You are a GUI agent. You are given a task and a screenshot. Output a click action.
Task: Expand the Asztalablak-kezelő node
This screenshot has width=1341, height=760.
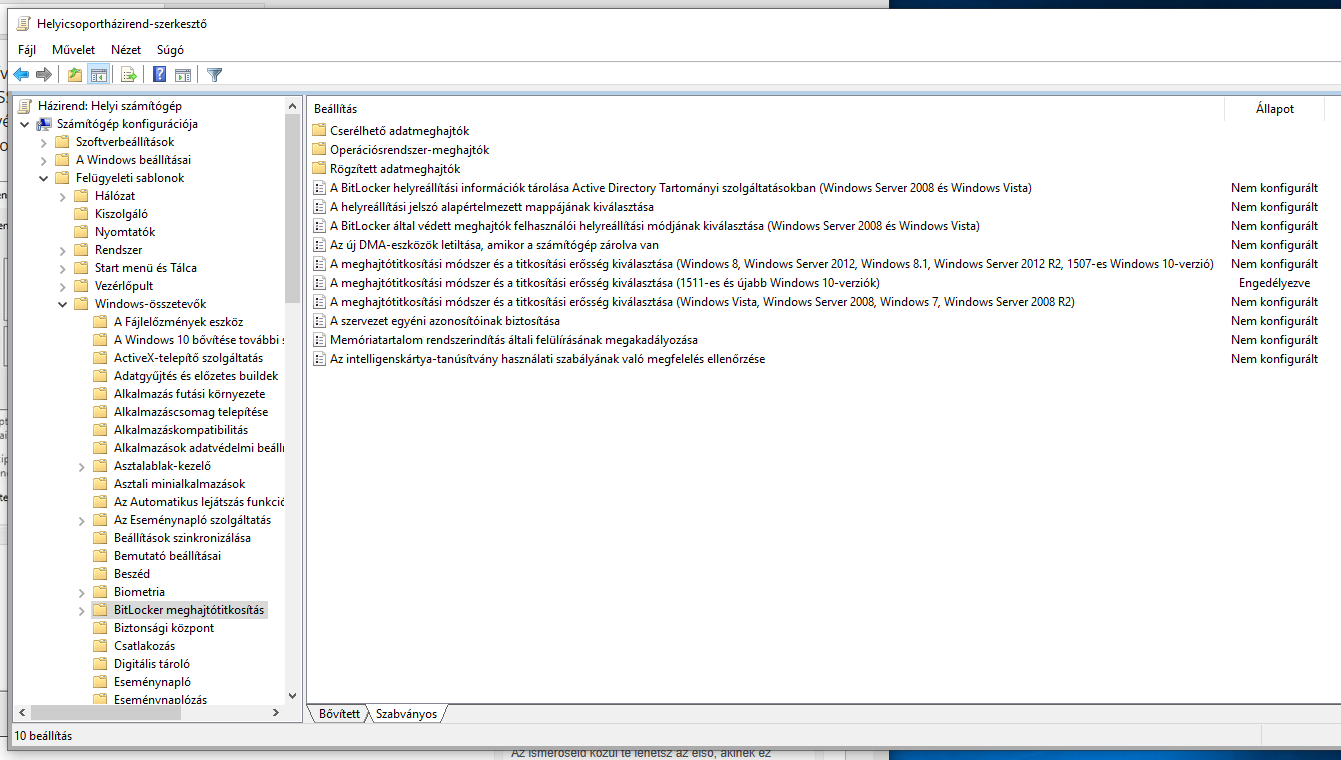[81, 466]
